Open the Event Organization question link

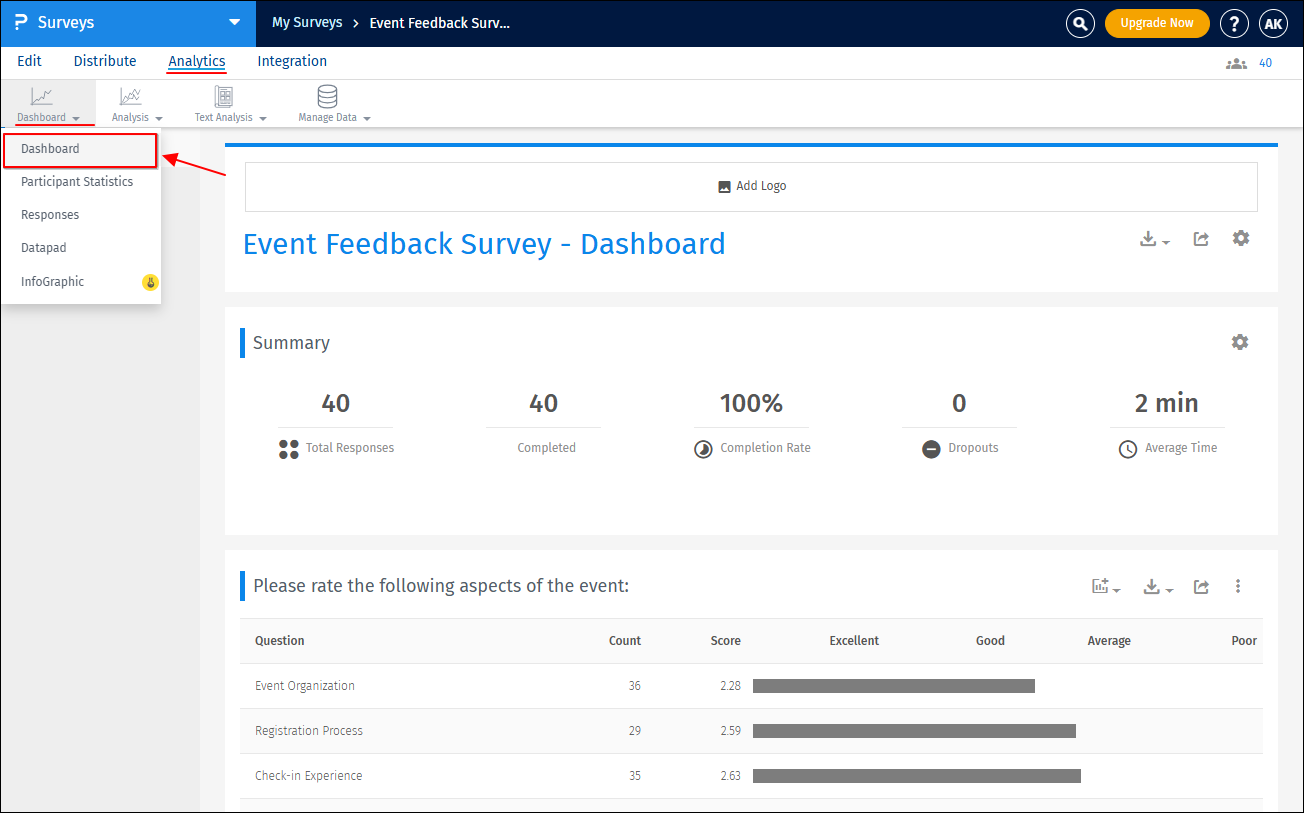[x=304, y=686]
